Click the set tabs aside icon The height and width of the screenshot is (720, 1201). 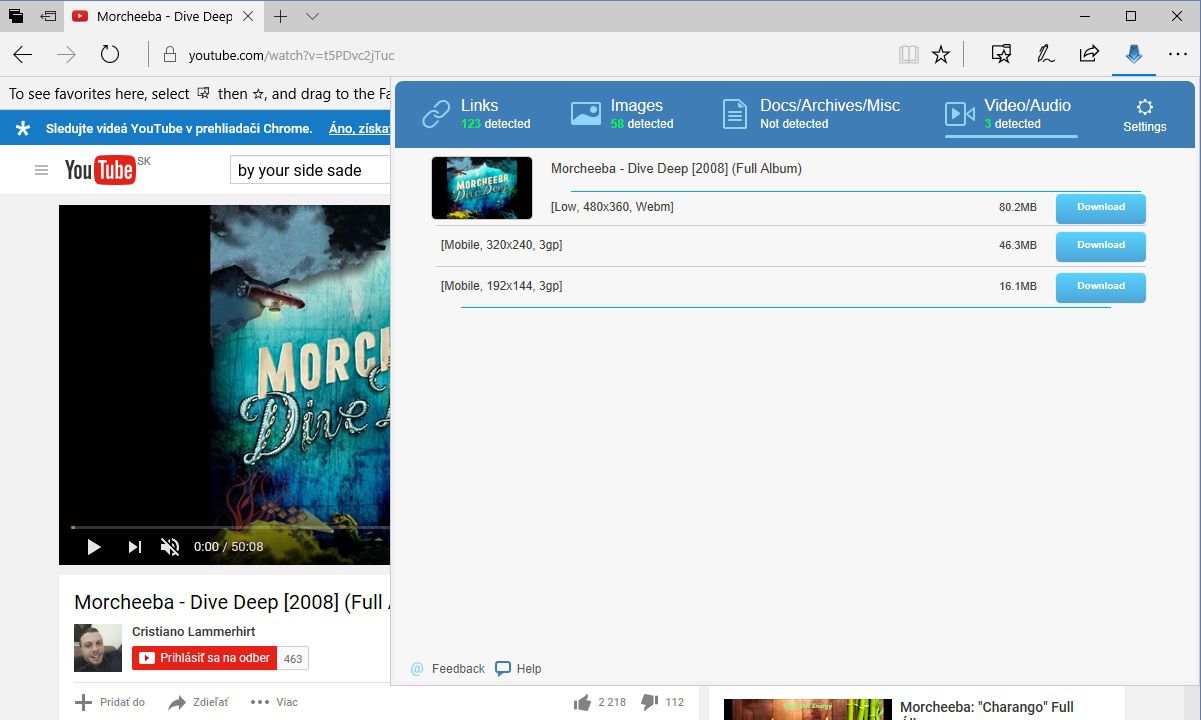[48, 16]
